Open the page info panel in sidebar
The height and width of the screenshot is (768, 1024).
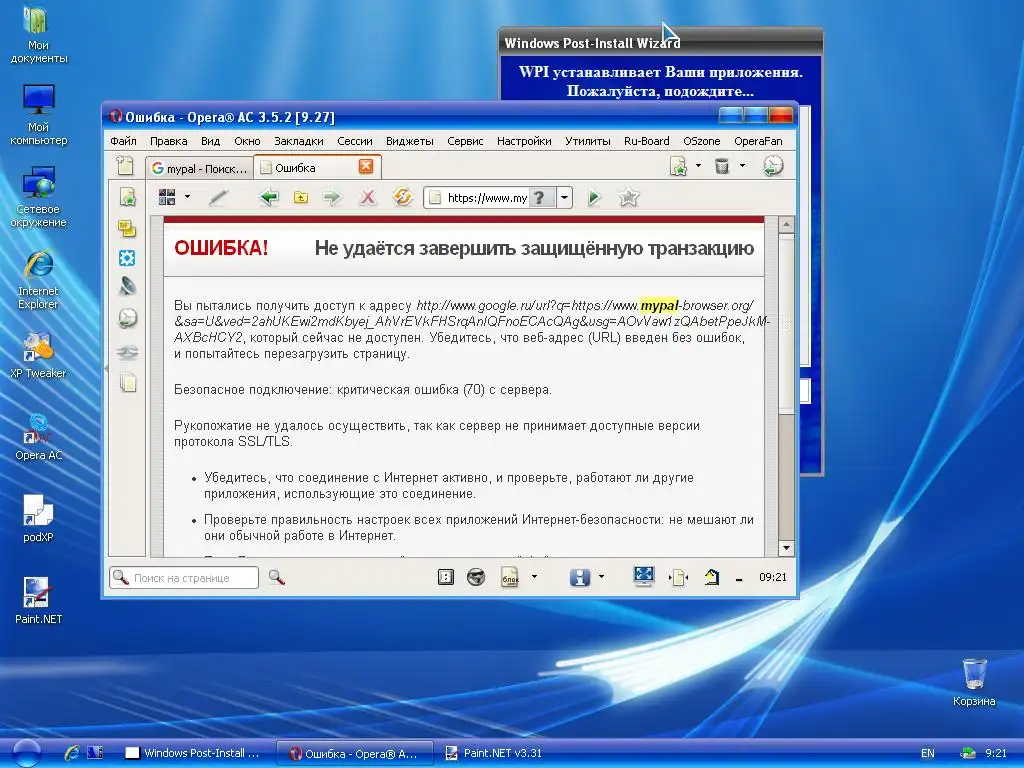128,382
